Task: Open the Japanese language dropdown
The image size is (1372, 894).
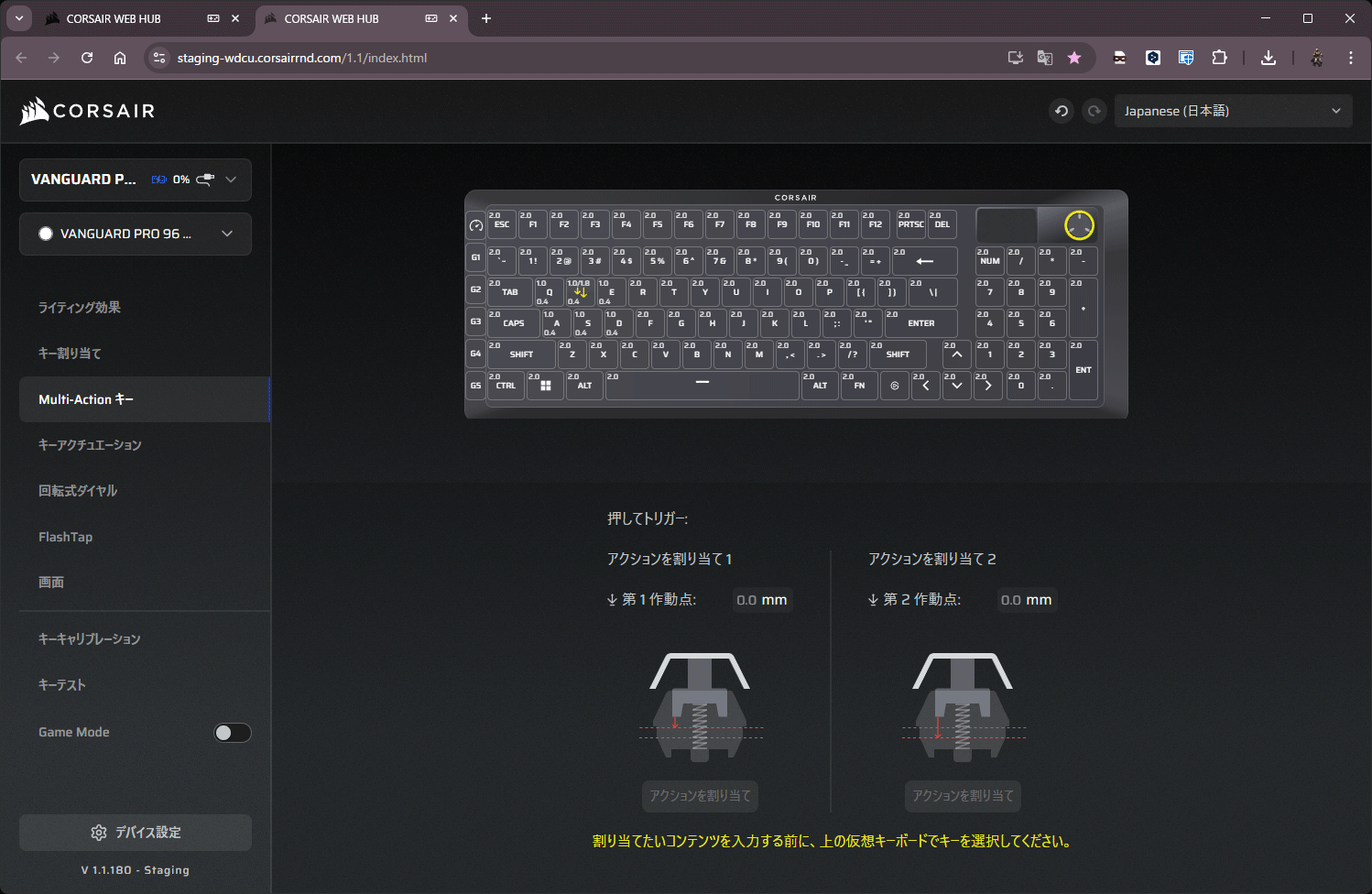Action: (1232, 111)
